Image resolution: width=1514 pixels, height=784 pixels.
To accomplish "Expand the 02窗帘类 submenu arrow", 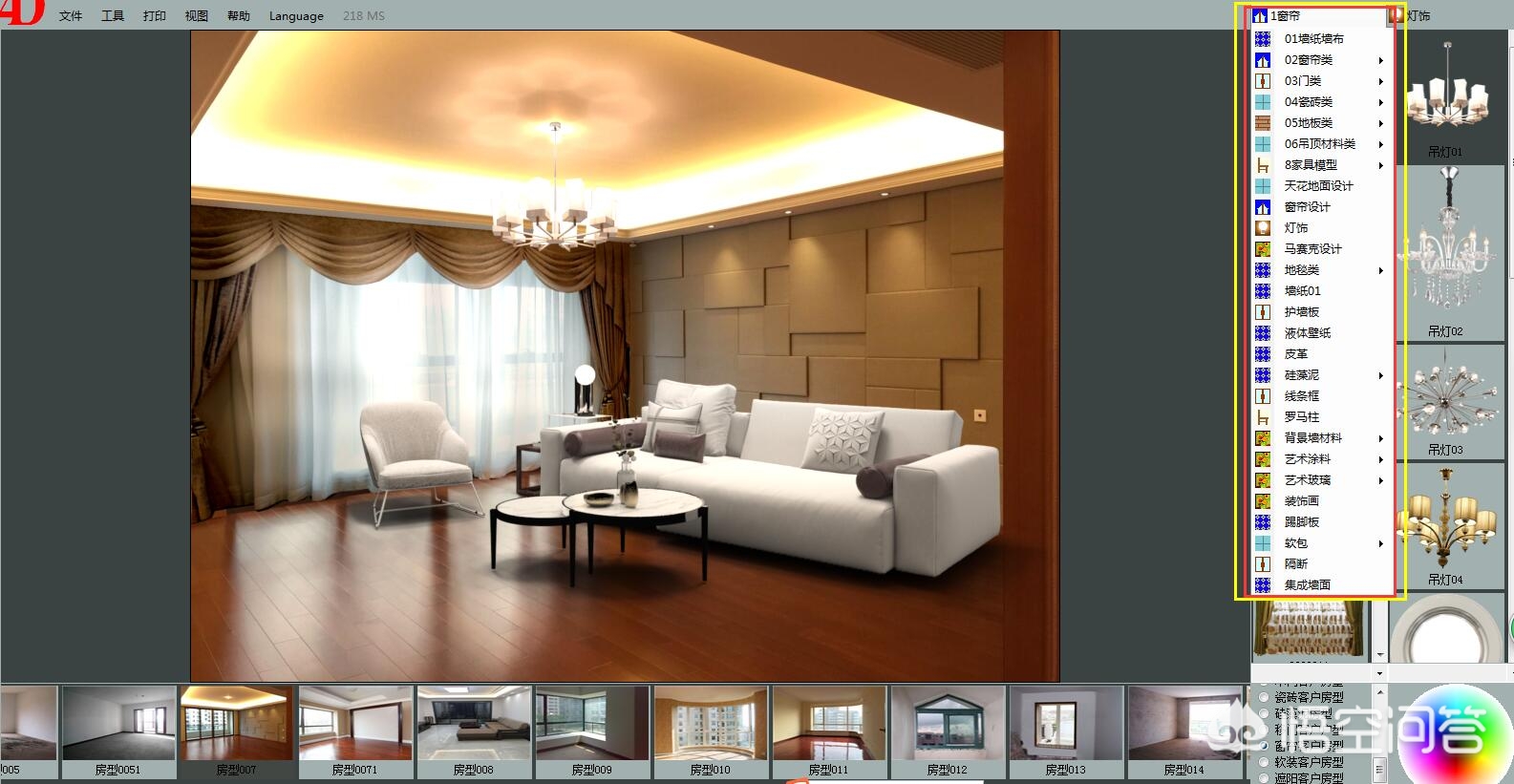I will [1380, 60].
